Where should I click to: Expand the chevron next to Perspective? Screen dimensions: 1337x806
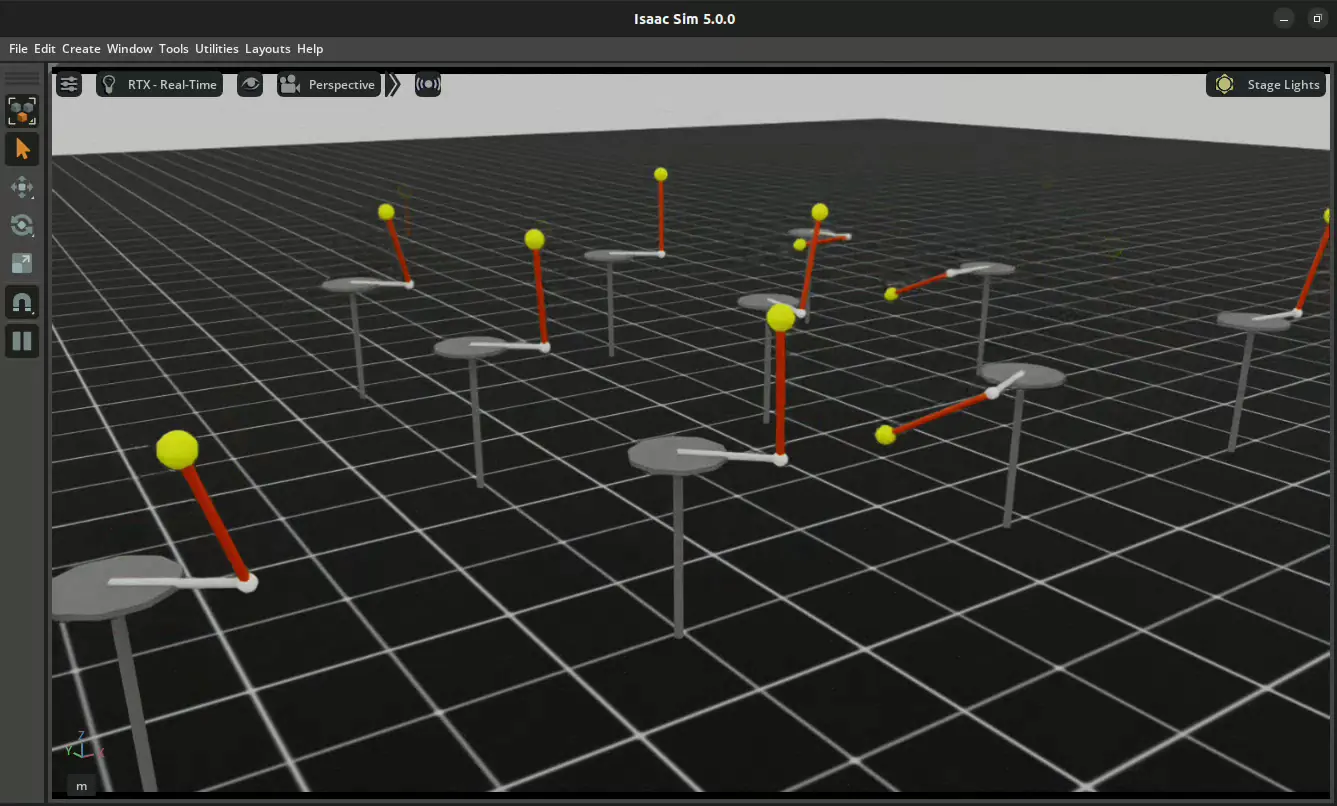[x=394, y=85]
